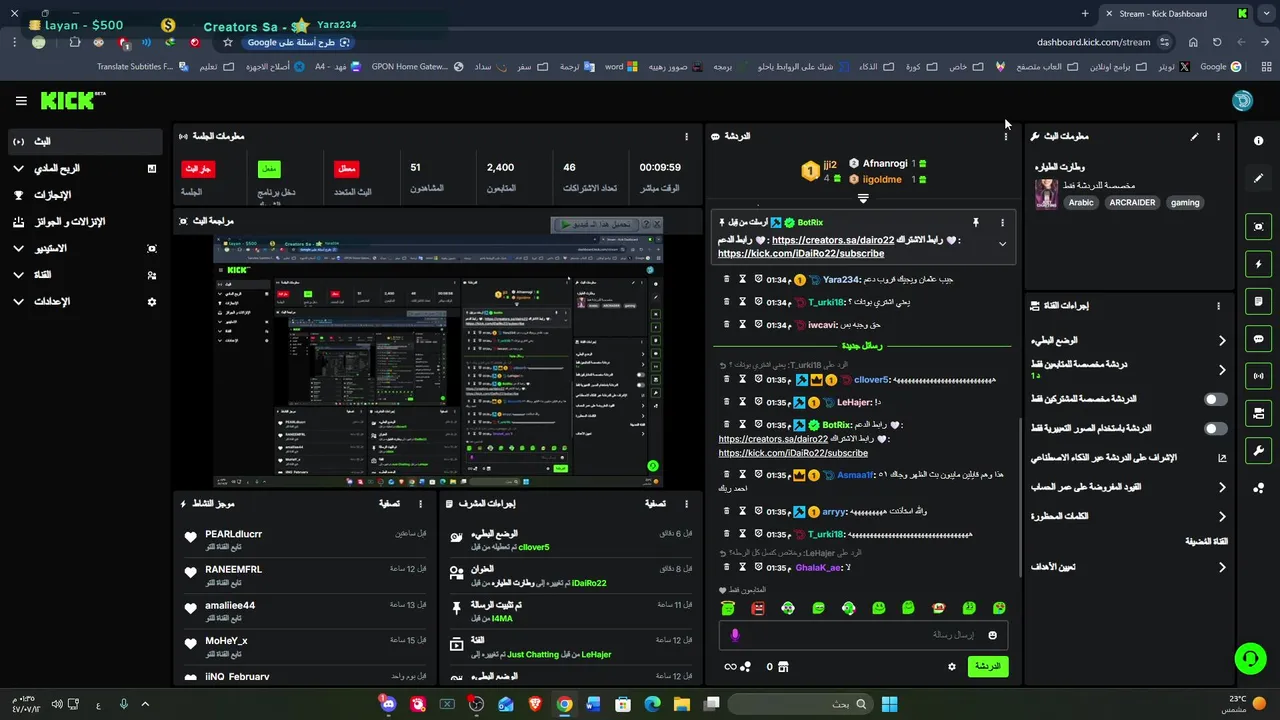
Task: Open channel actions three-dot menu
Action: [x=1218, y=306]
